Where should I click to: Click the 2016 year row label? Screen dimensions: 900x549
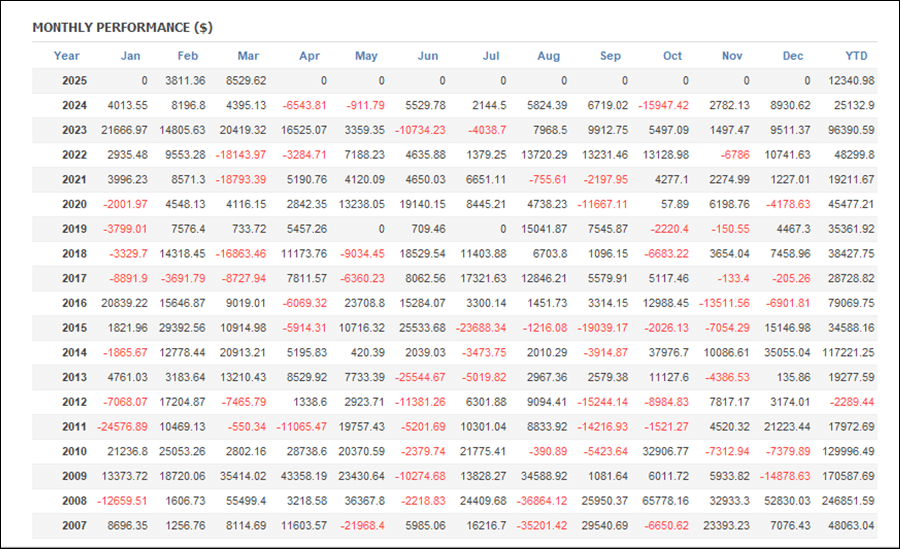(x=75, y=303)
